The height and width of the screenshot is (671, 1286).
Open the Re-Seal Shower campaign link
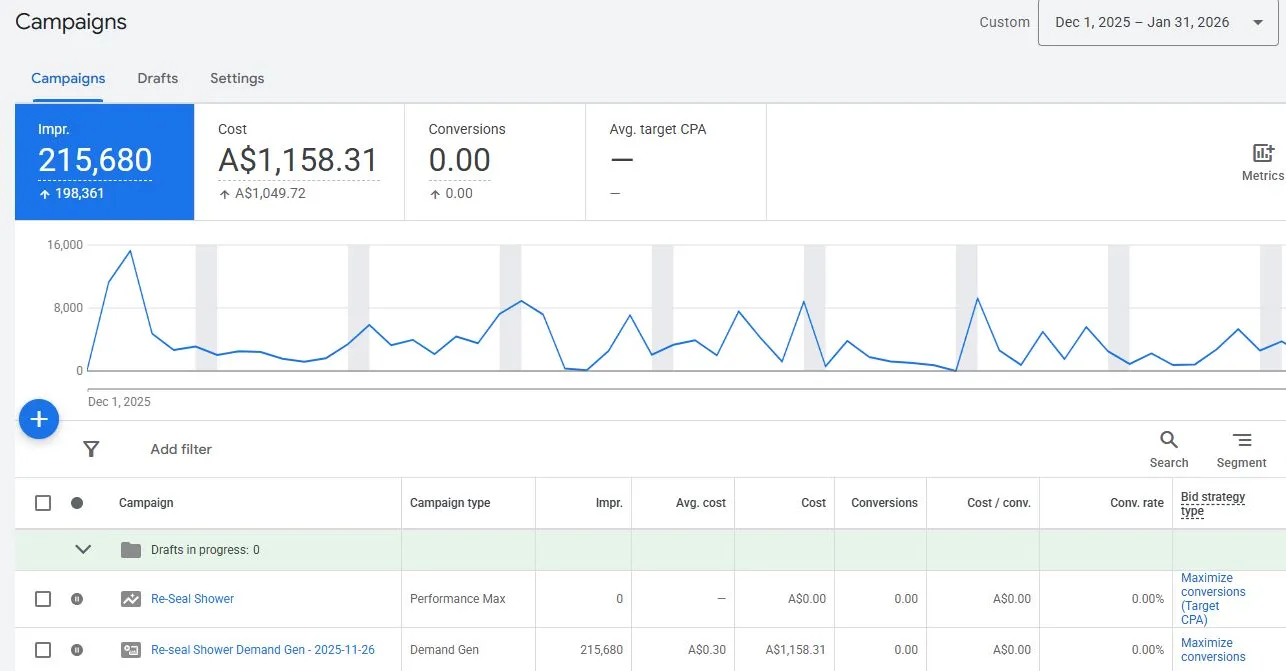pyautogui.click(x=192, y=598)
